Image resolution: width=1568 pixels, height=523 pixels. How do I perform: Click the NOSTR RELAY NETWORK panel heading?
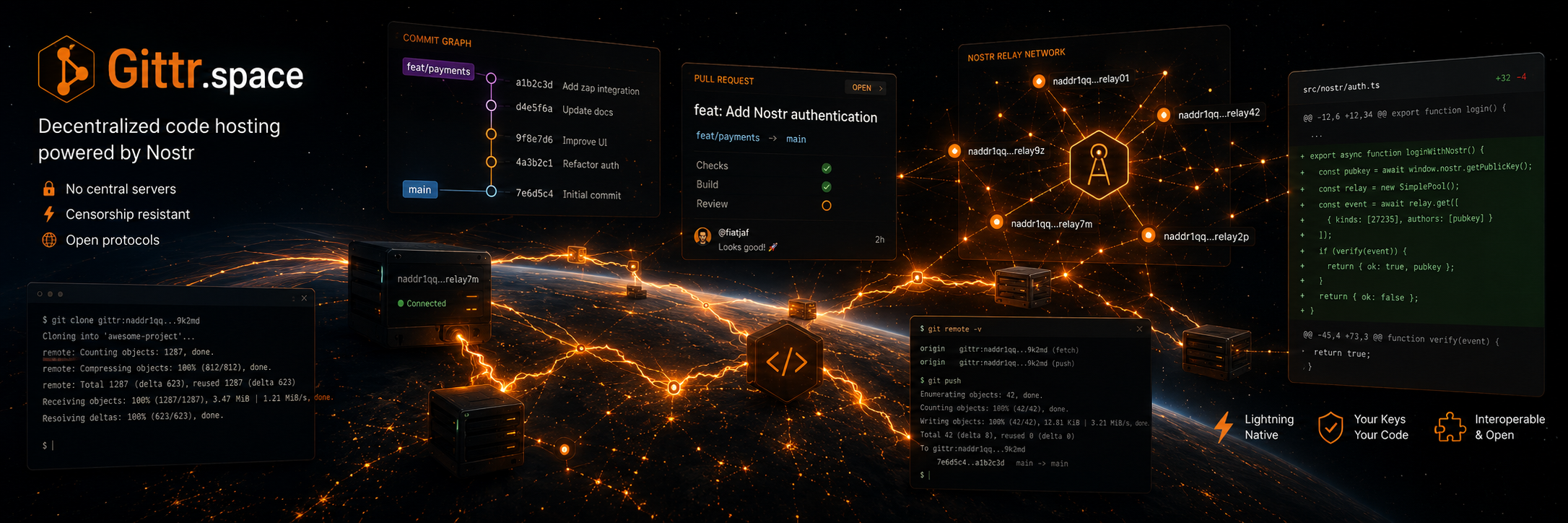point(1016,55)
